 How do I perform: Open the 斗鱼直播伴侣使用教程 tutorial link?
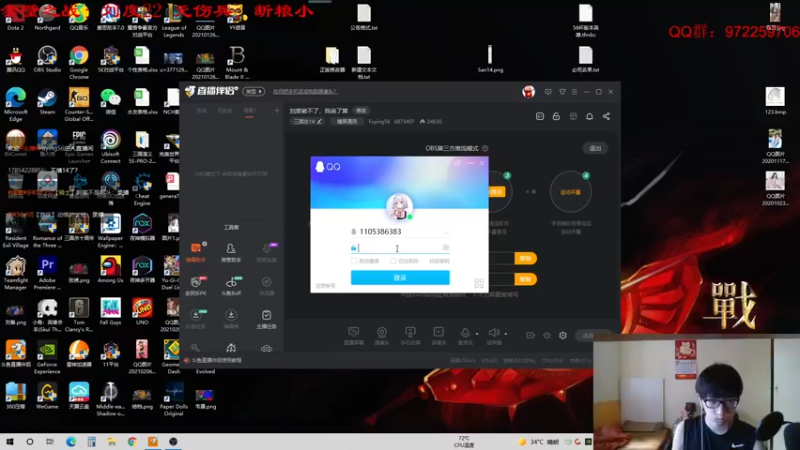[x=216, y=360]
